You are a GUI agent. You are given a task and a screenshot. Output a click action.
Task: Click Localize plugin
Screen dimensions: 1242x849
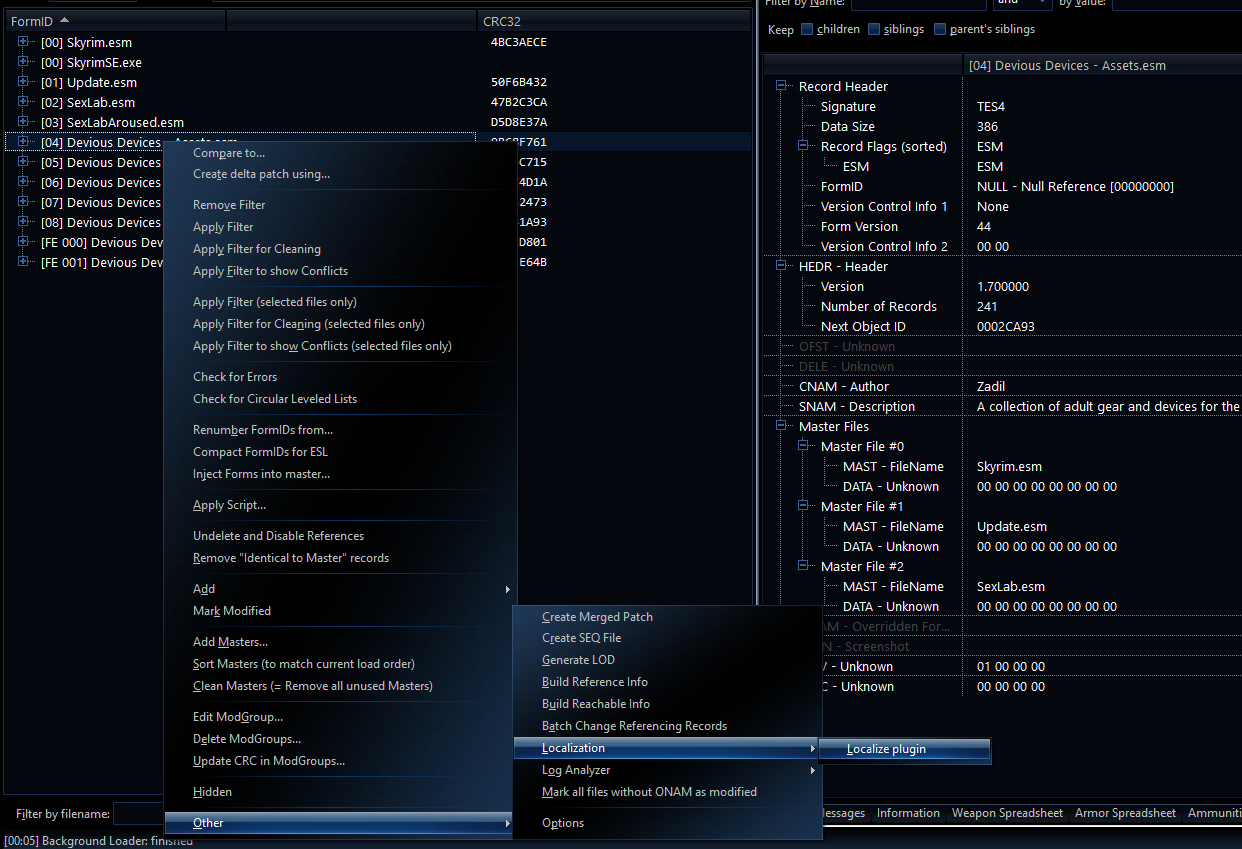[x=905, y=750]
